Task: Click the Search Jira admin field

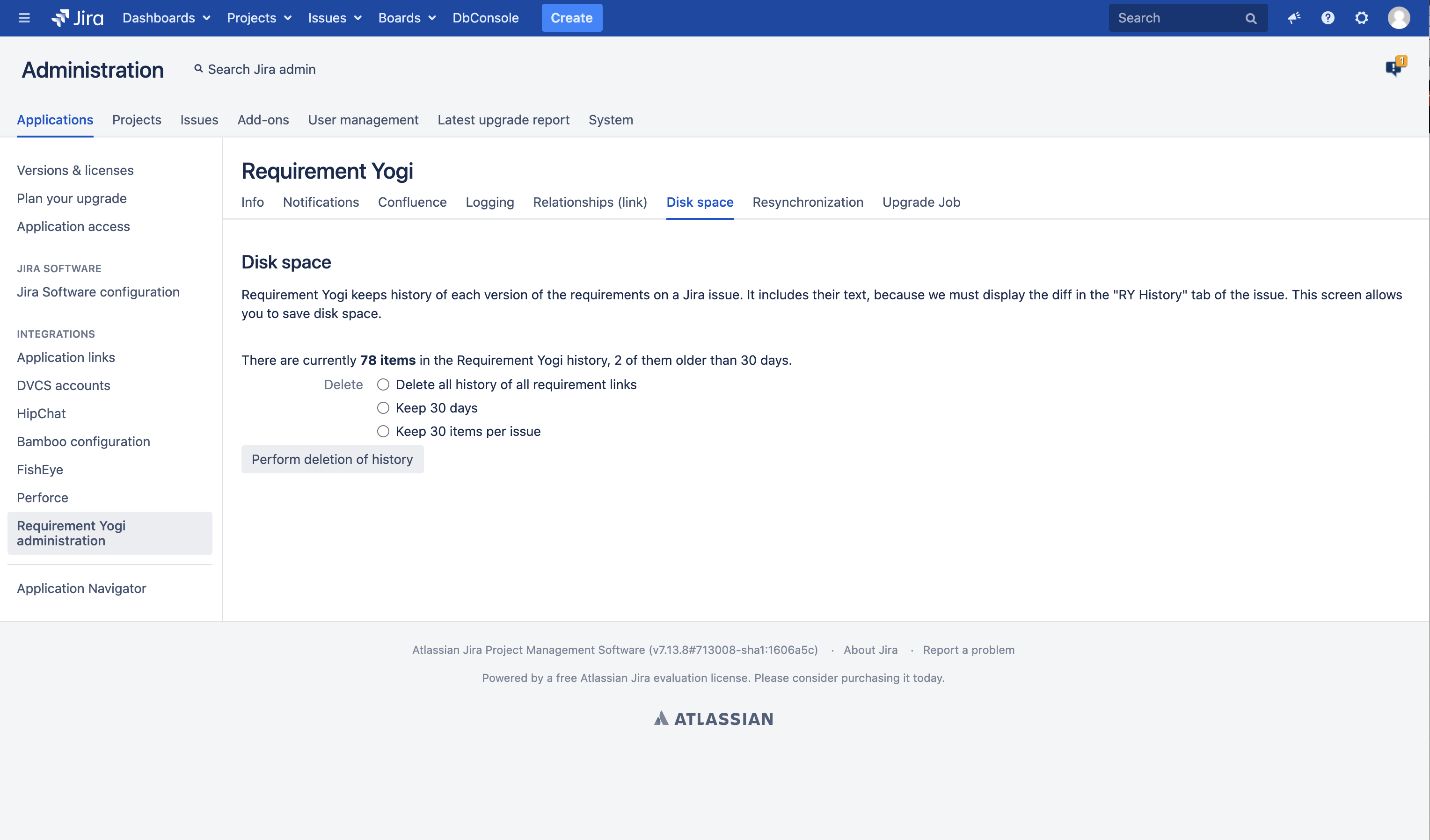Action: click(261, 70)
